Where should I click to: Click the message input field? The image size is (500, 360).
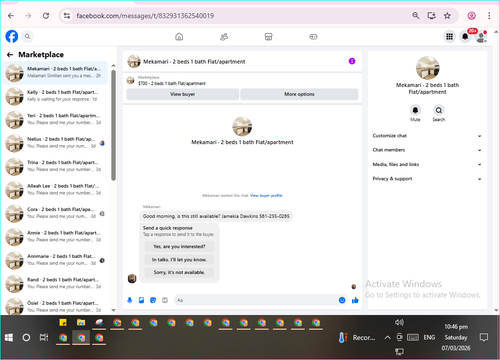click(261, 300)
